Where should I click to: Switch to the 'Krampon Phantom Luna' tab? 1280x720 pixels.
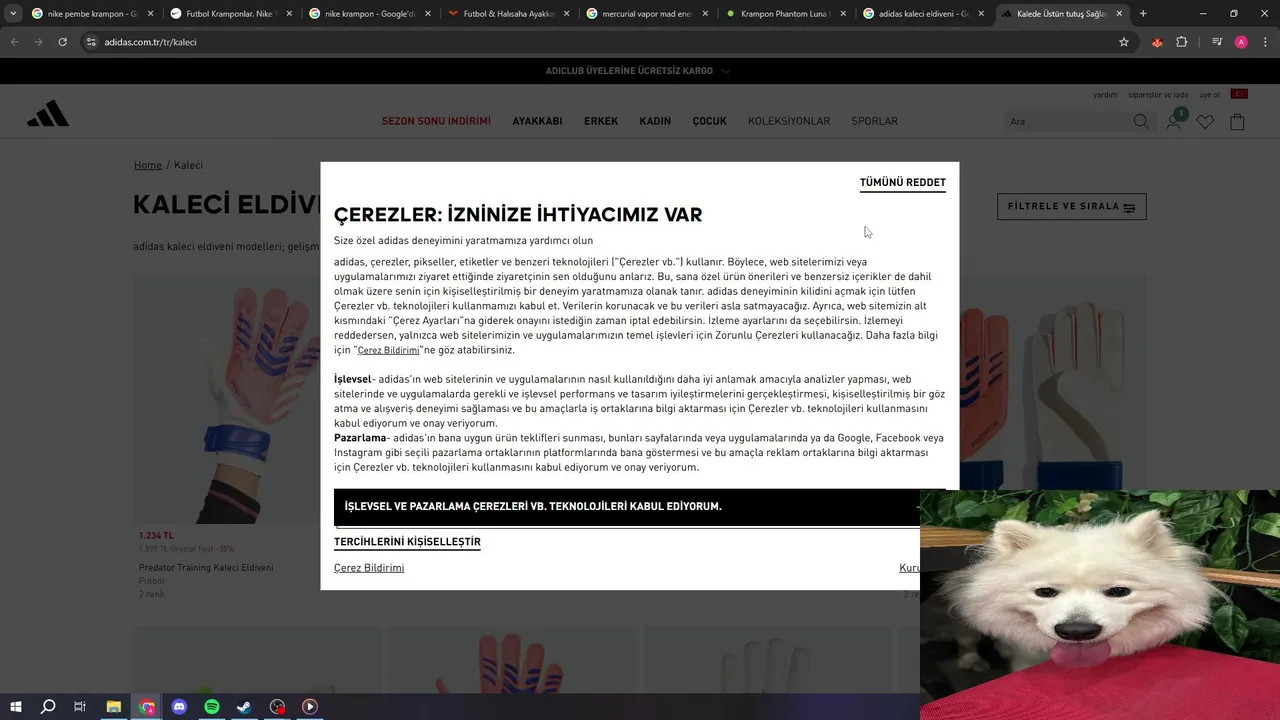click(x=785, y=14)
